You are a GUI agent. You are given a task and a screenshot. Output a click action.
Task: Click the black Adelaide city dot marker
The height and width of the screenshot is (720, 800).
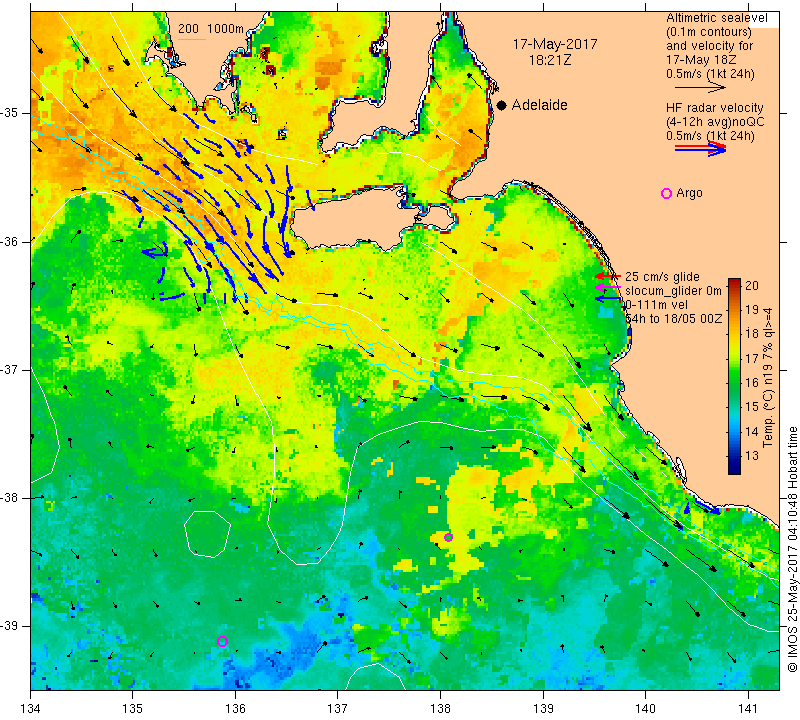tap(502, 105)
